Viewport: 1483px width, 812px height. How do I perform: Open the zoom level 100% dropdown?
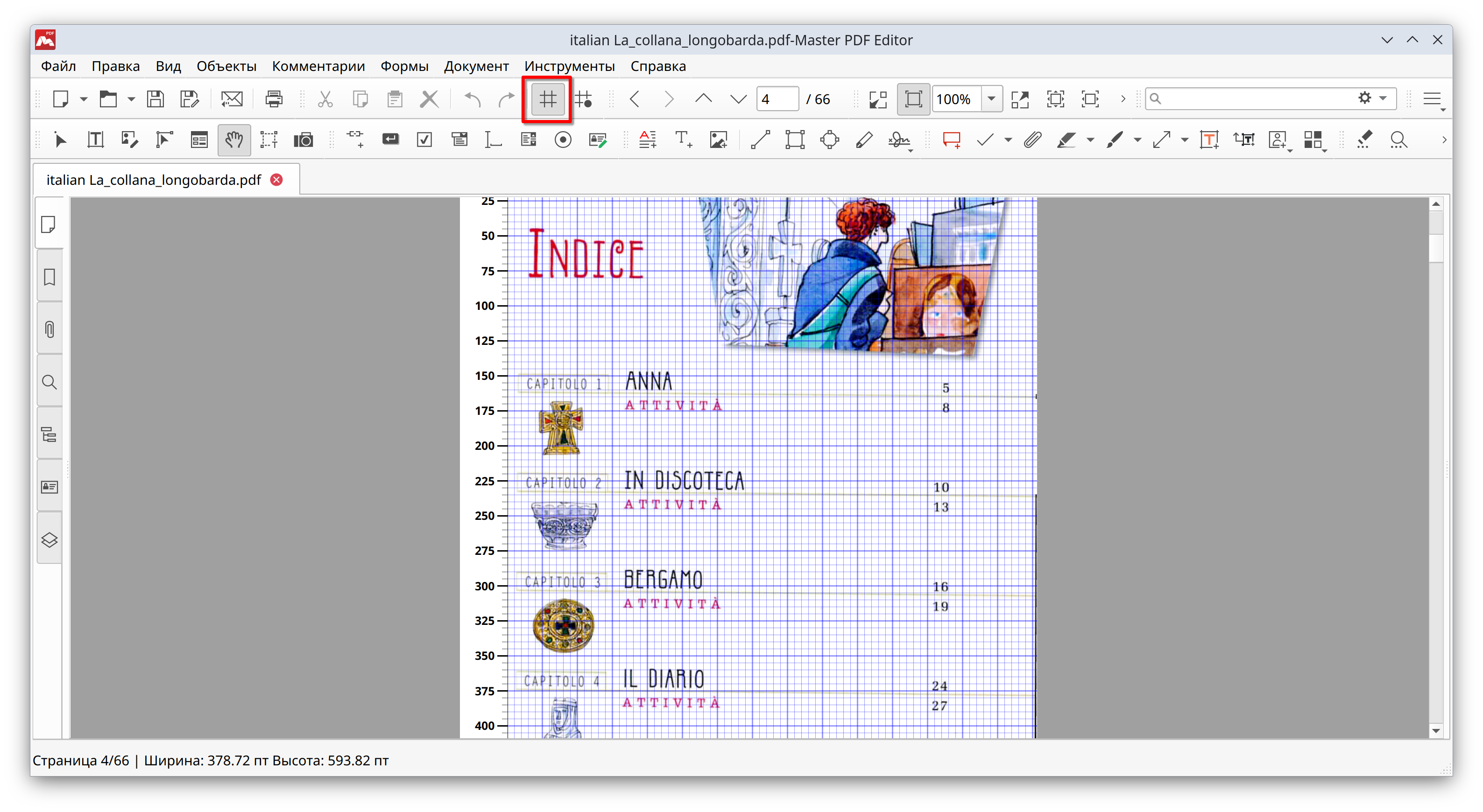click(x=991, y=99)
